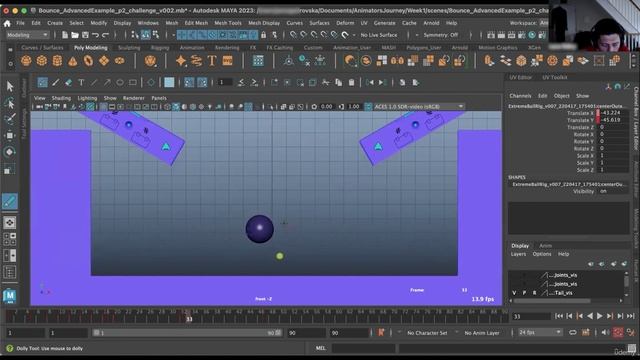Image resolution: width=640 pixels, height=360 pixels.
Task: Open the No Live Surface dropdown arrow
Action: click(x=354, y=35)
